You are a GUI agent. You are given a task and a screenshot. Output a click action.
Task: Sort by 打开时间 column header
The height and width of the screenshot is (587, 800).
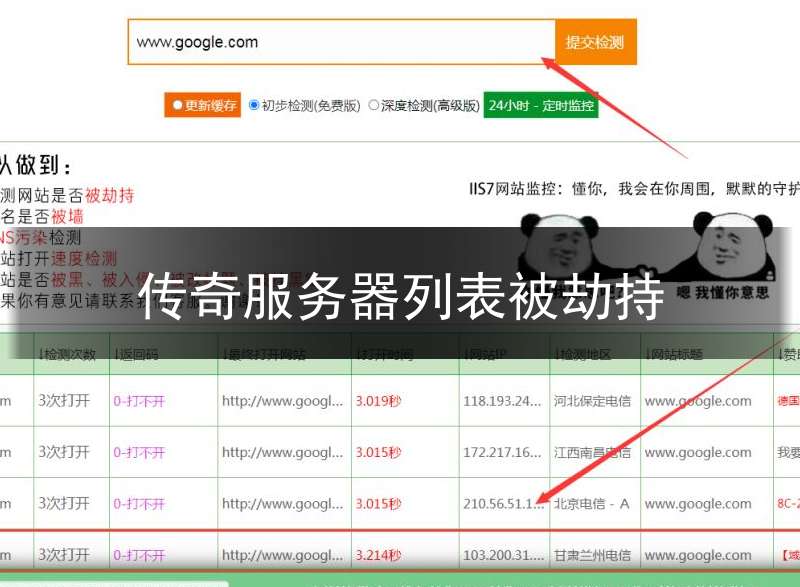tap(385, 354)
